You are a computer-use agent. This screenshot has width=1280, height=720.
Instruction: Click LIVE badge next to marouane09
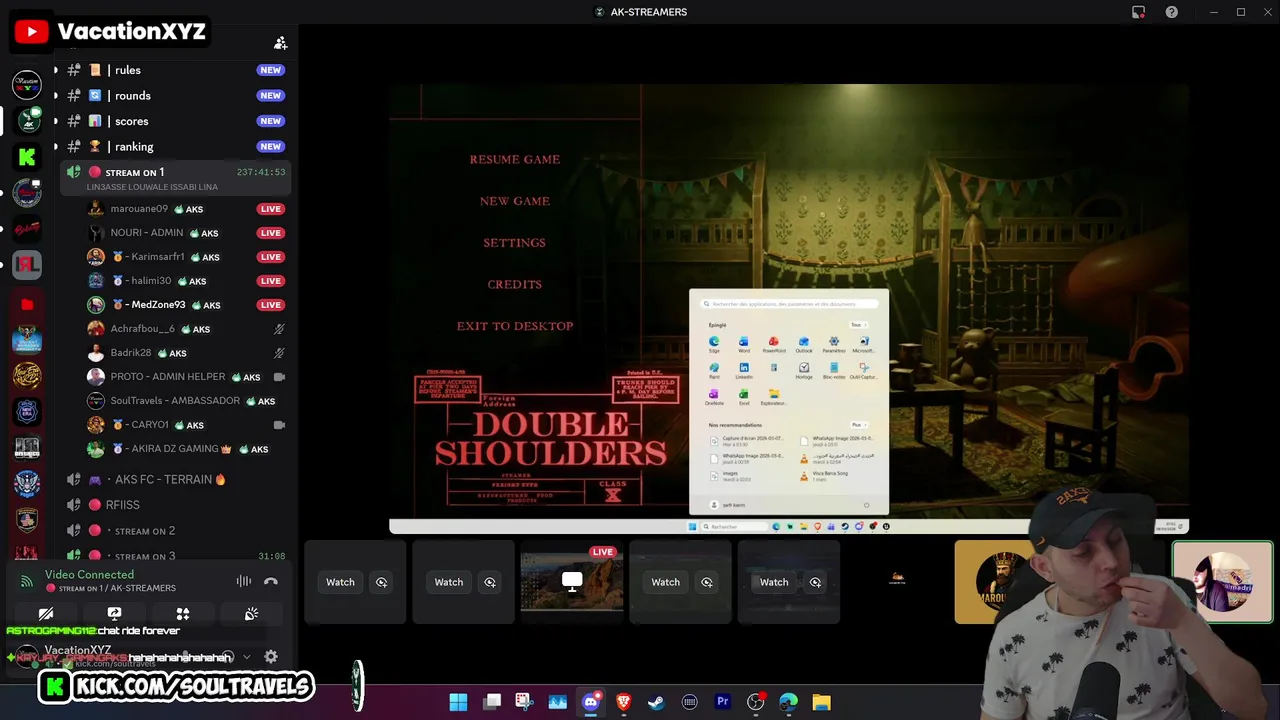point(270,209)
